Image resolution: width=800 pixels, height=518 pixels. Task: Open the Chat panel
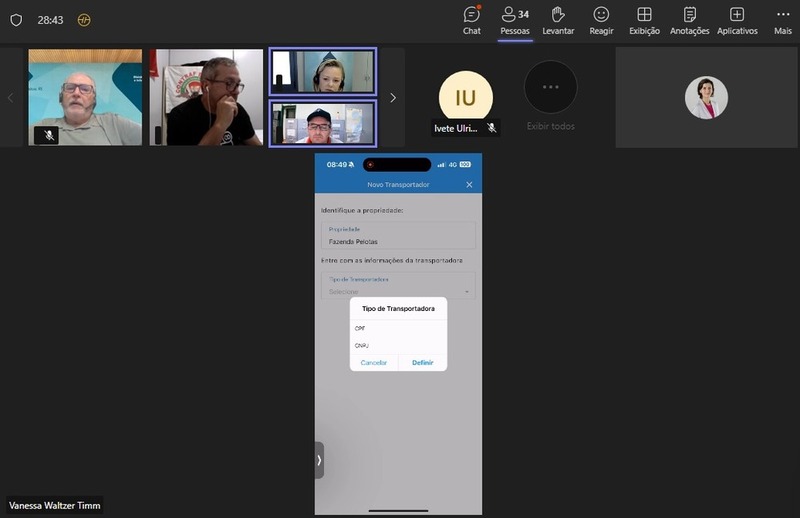coord(472,19)
